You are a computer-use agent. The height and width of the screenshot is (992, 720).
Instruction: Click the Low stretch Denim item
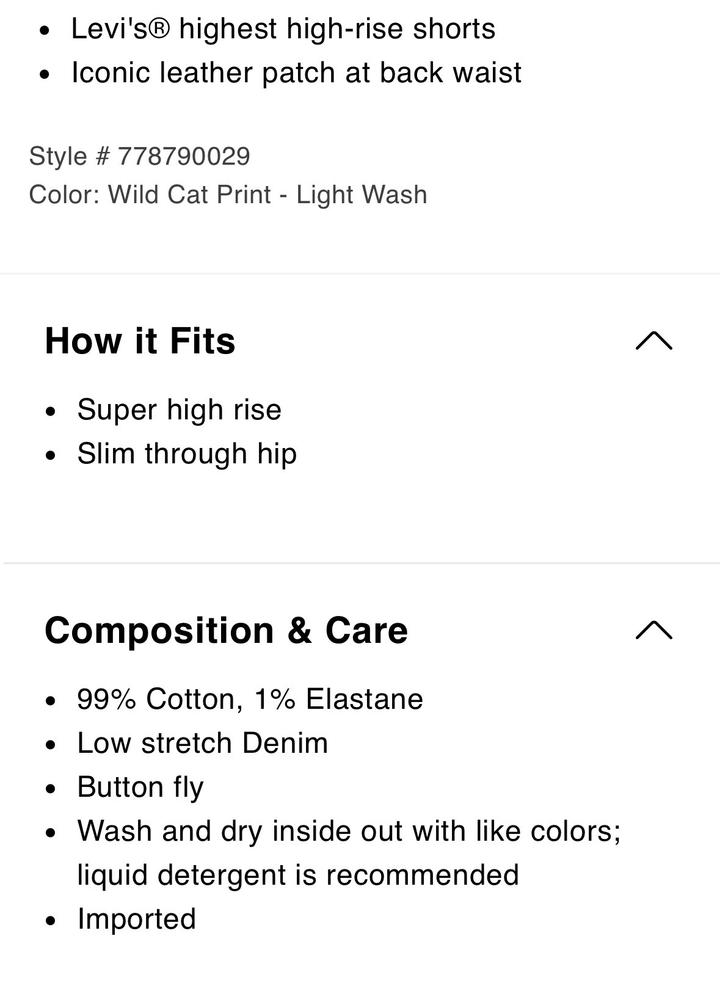coord(202,743)
